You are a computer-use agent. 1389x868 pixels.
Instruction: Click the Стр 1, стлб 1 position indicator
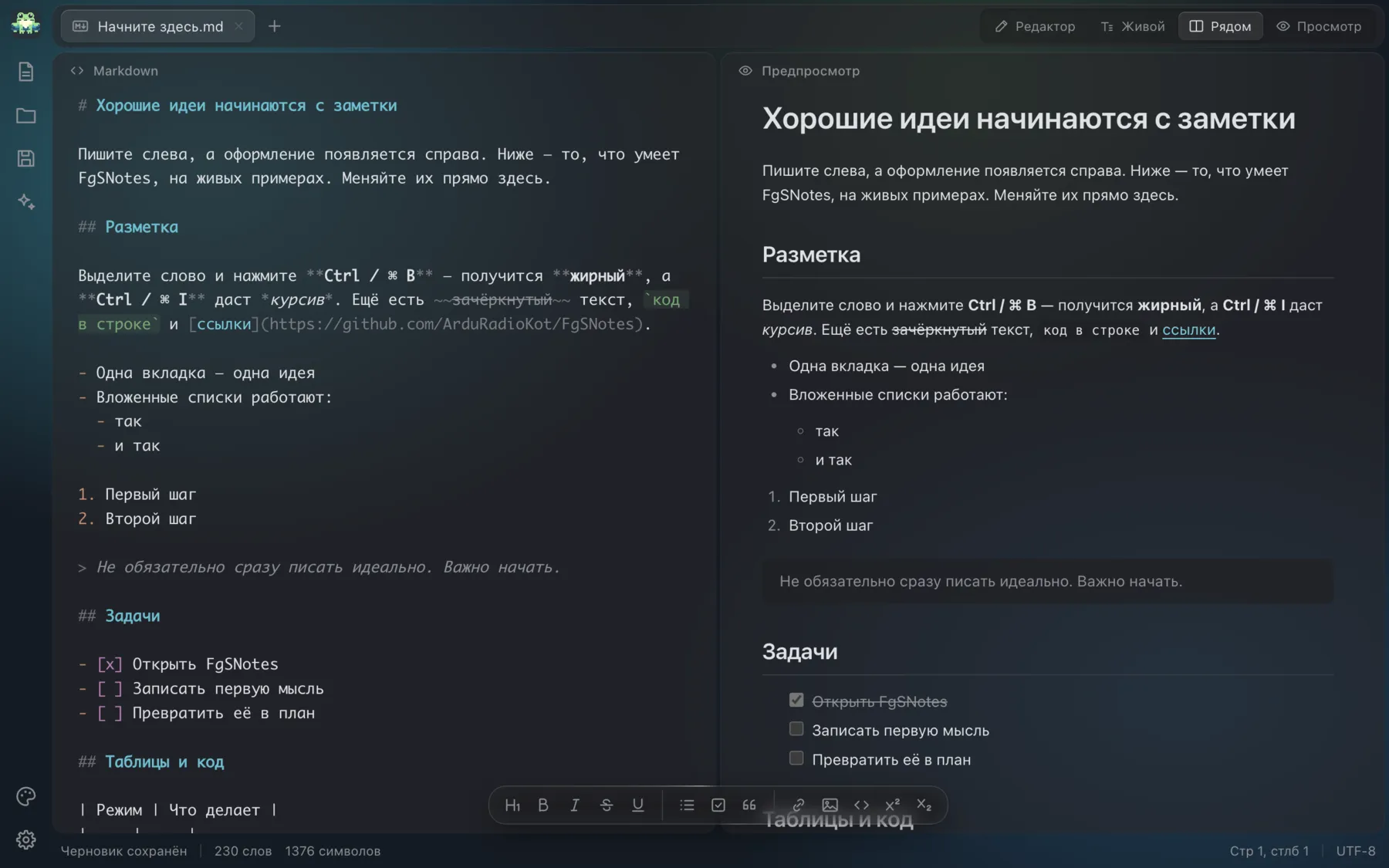1269,850
